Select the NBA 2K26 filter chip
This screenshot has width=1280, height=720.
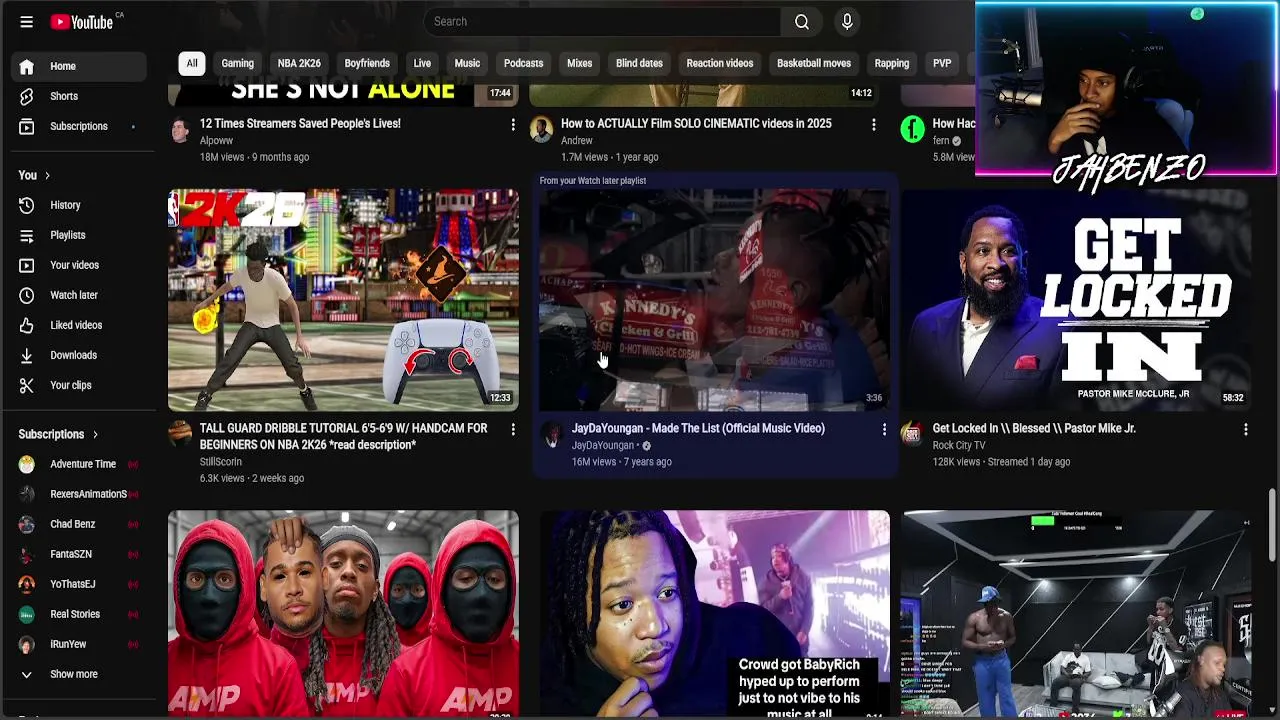299,63
